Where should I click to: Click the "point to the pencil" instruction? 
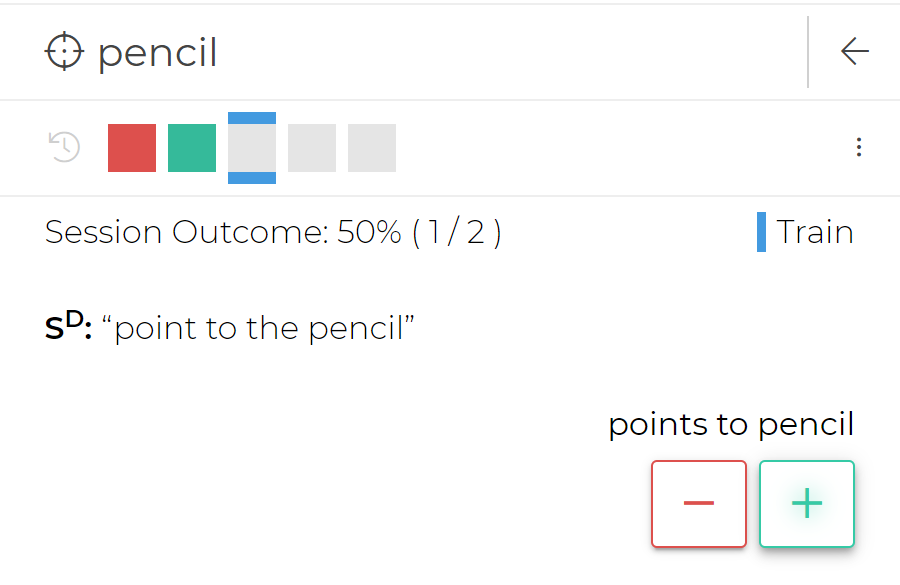[x=258, y=328]
